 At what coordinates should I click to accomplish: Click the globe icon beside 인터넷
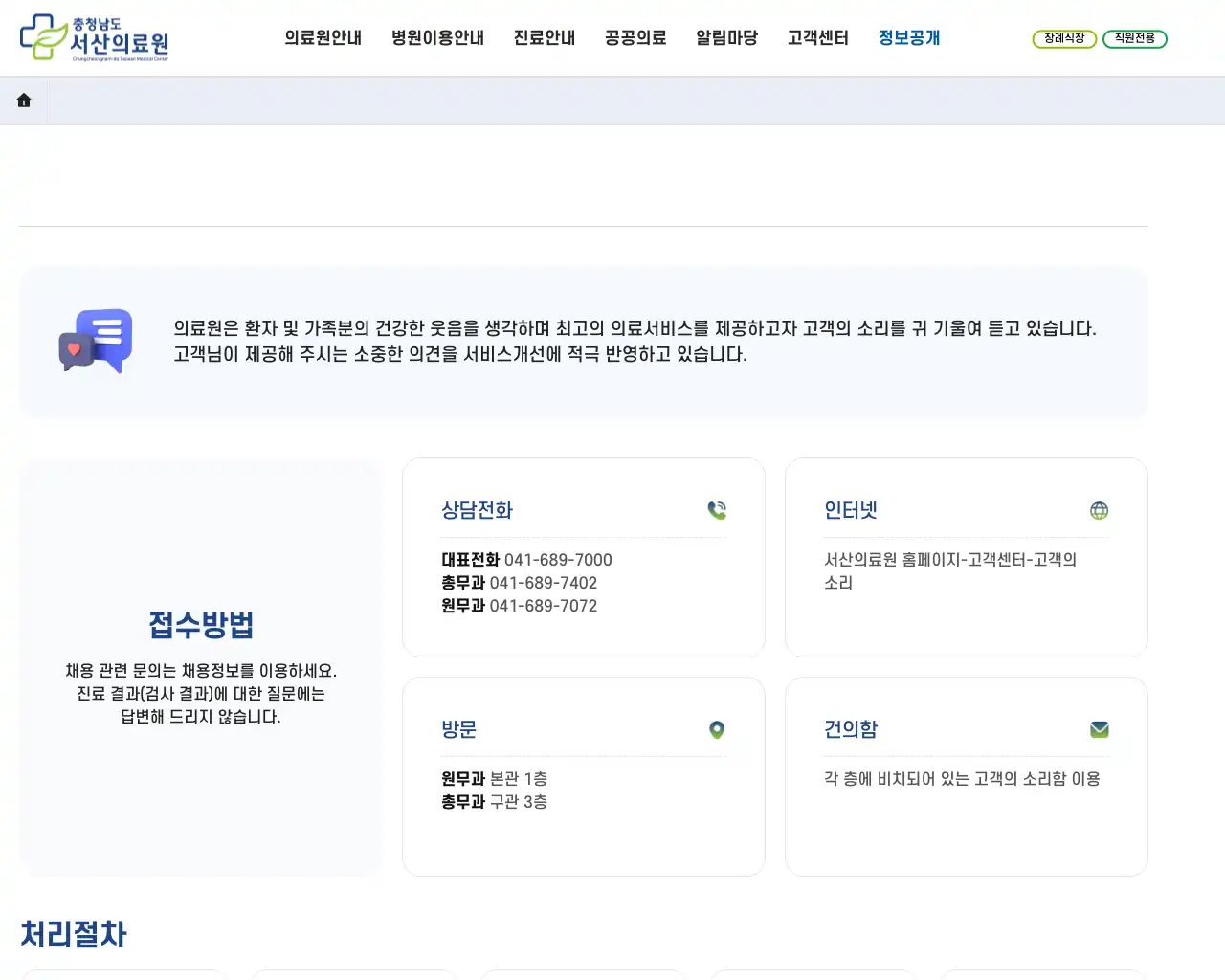(1099, 510)
